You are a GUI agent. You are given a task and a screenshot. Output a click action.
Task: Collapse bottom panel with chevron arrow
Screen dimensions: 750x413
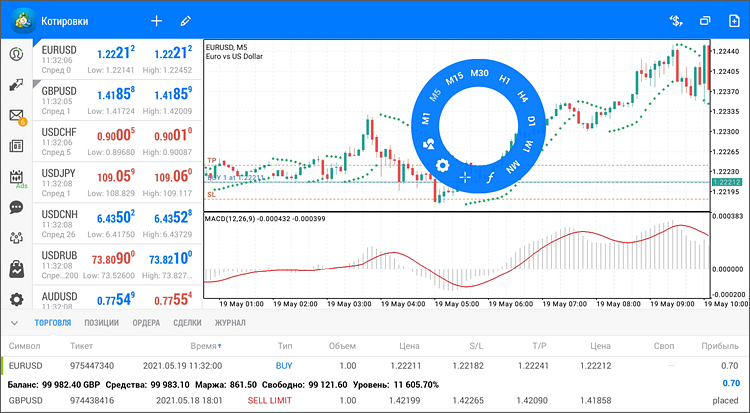14,323
